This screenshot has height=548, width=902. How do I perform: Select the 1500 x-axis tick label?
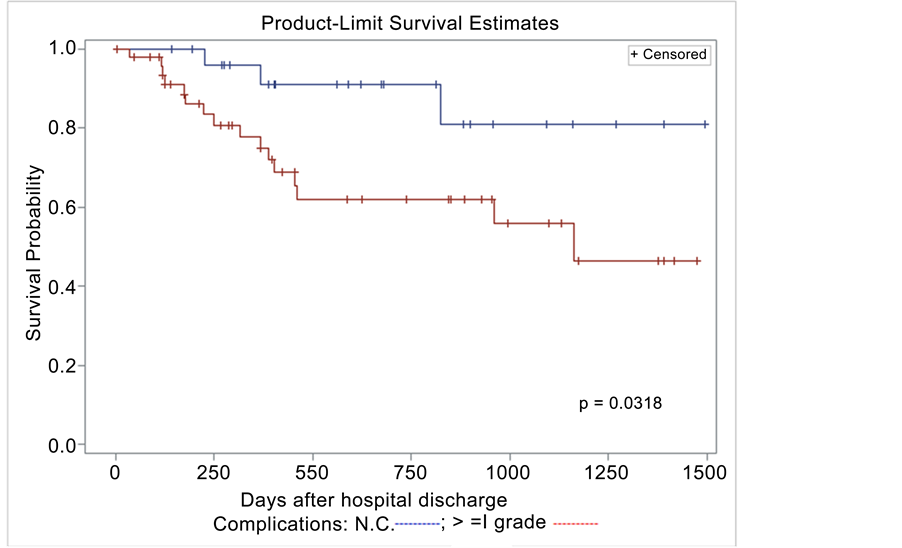[x=706, y=472]
